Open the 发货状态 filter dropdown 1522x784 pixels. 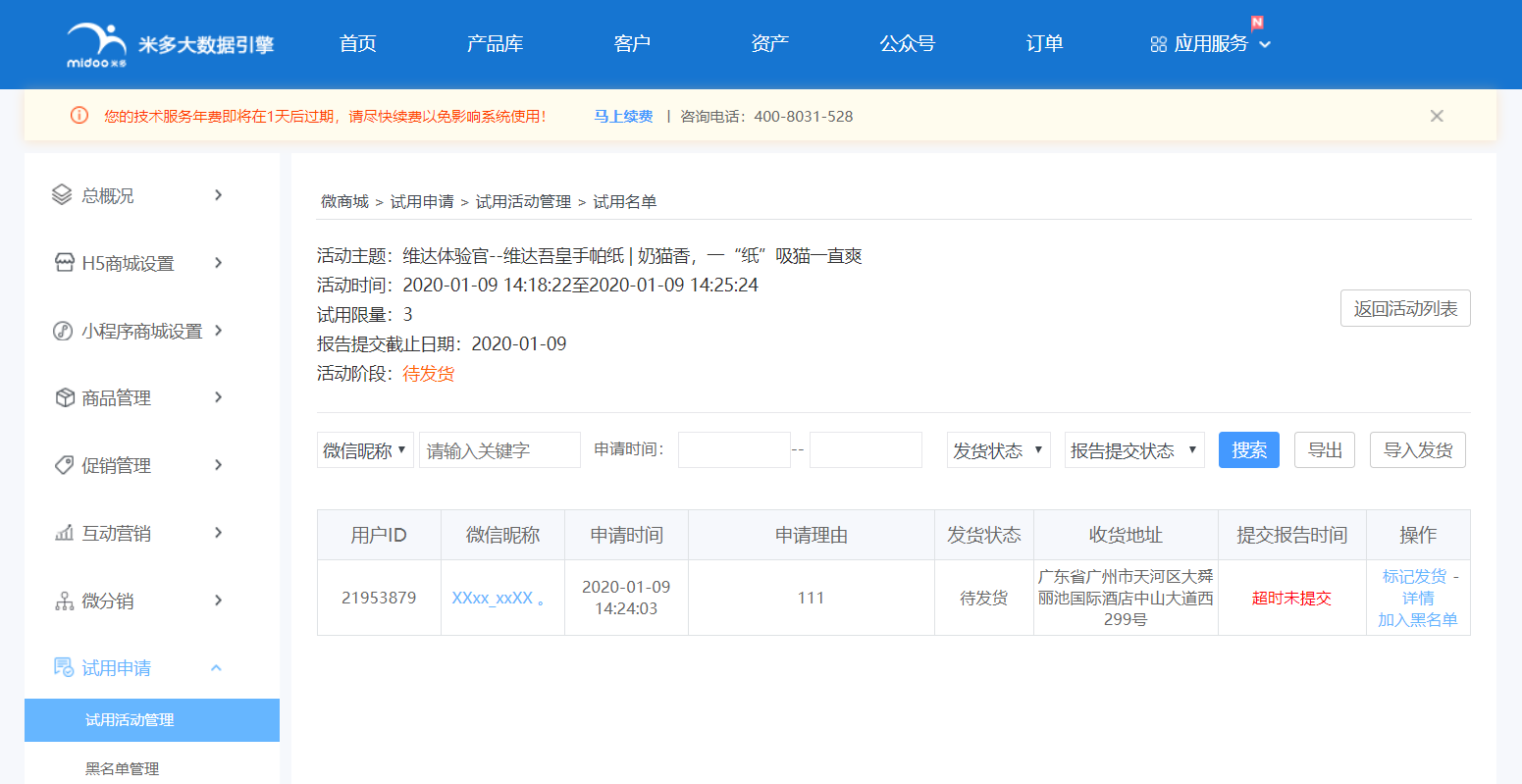click(998, 450)
